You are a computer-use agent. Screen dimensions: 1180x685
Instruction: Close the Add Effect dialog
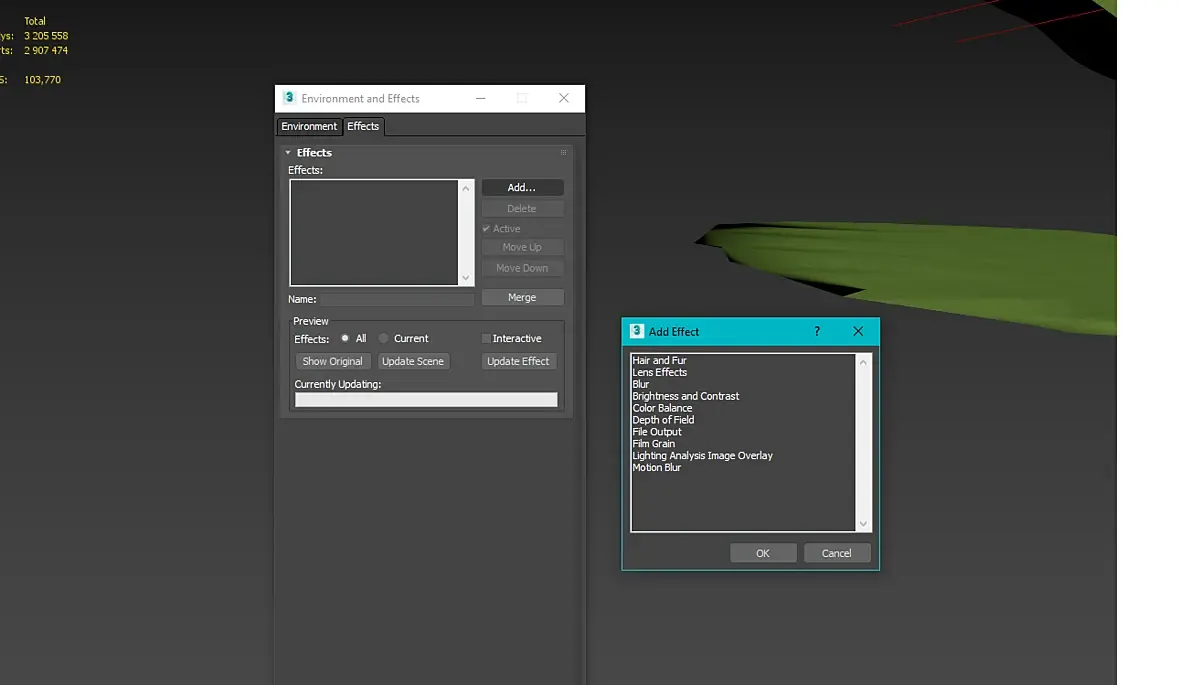858,331
